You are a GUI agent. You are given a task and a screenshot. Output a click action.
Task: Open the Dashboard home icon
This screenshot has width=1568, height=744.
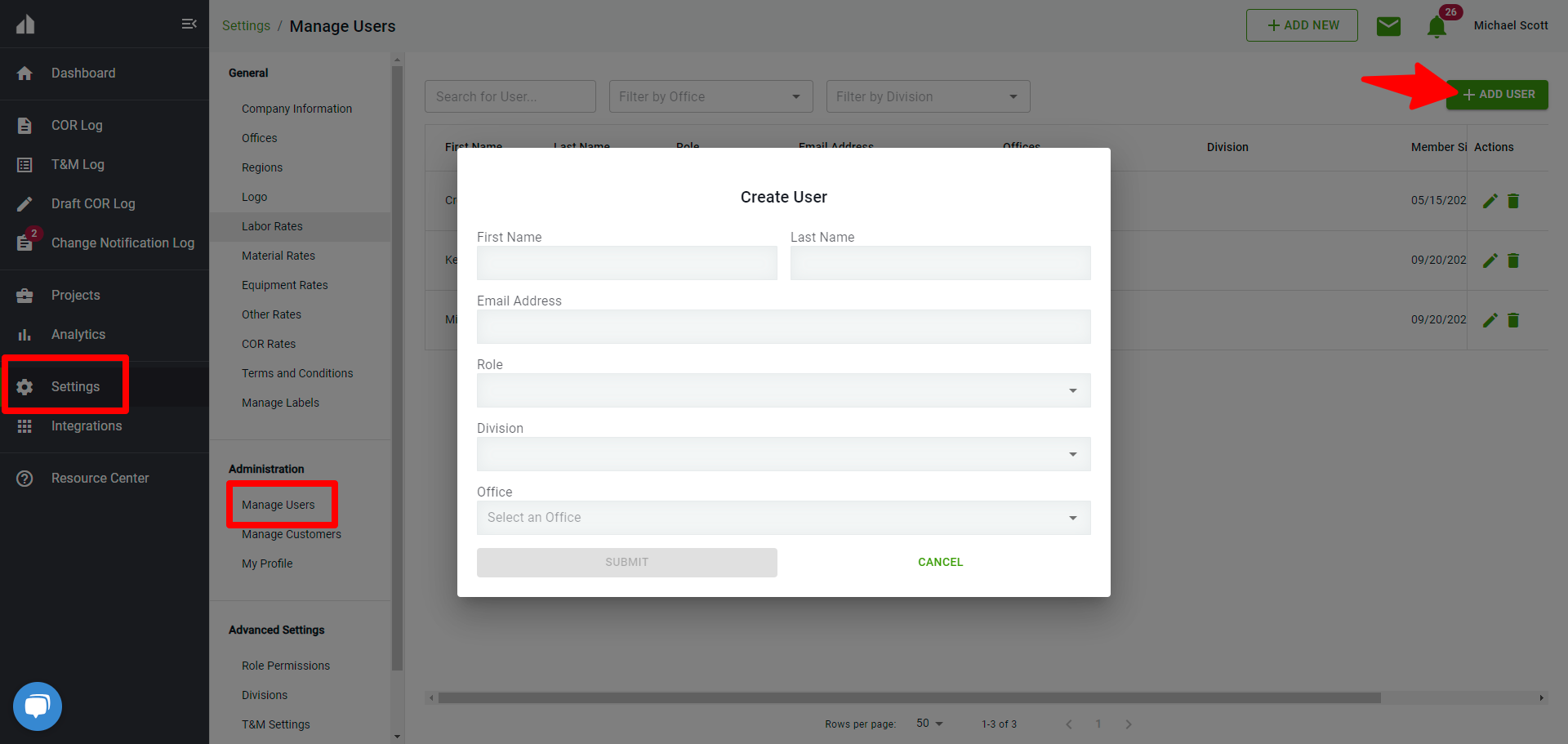(x=24, y=74)
